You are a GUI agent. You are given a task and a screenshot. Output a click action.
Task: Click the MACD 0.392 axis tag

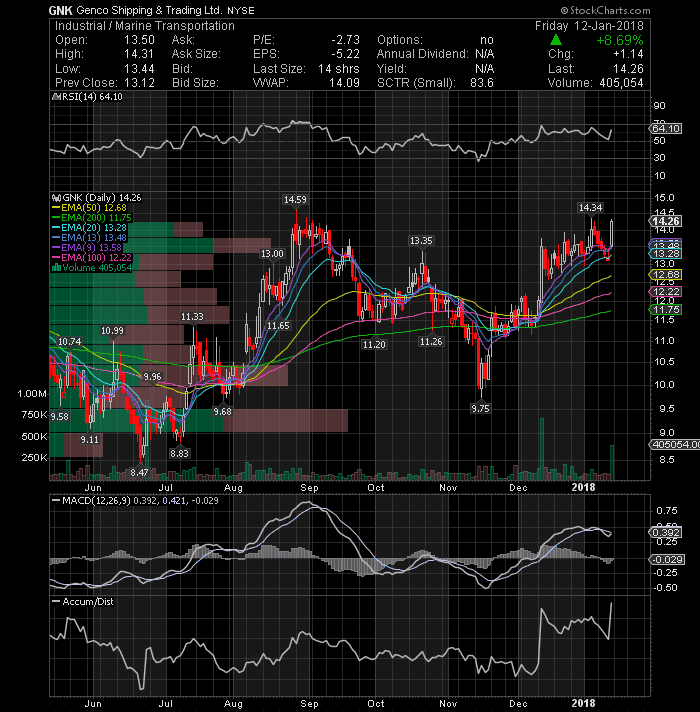coord(665,532)
